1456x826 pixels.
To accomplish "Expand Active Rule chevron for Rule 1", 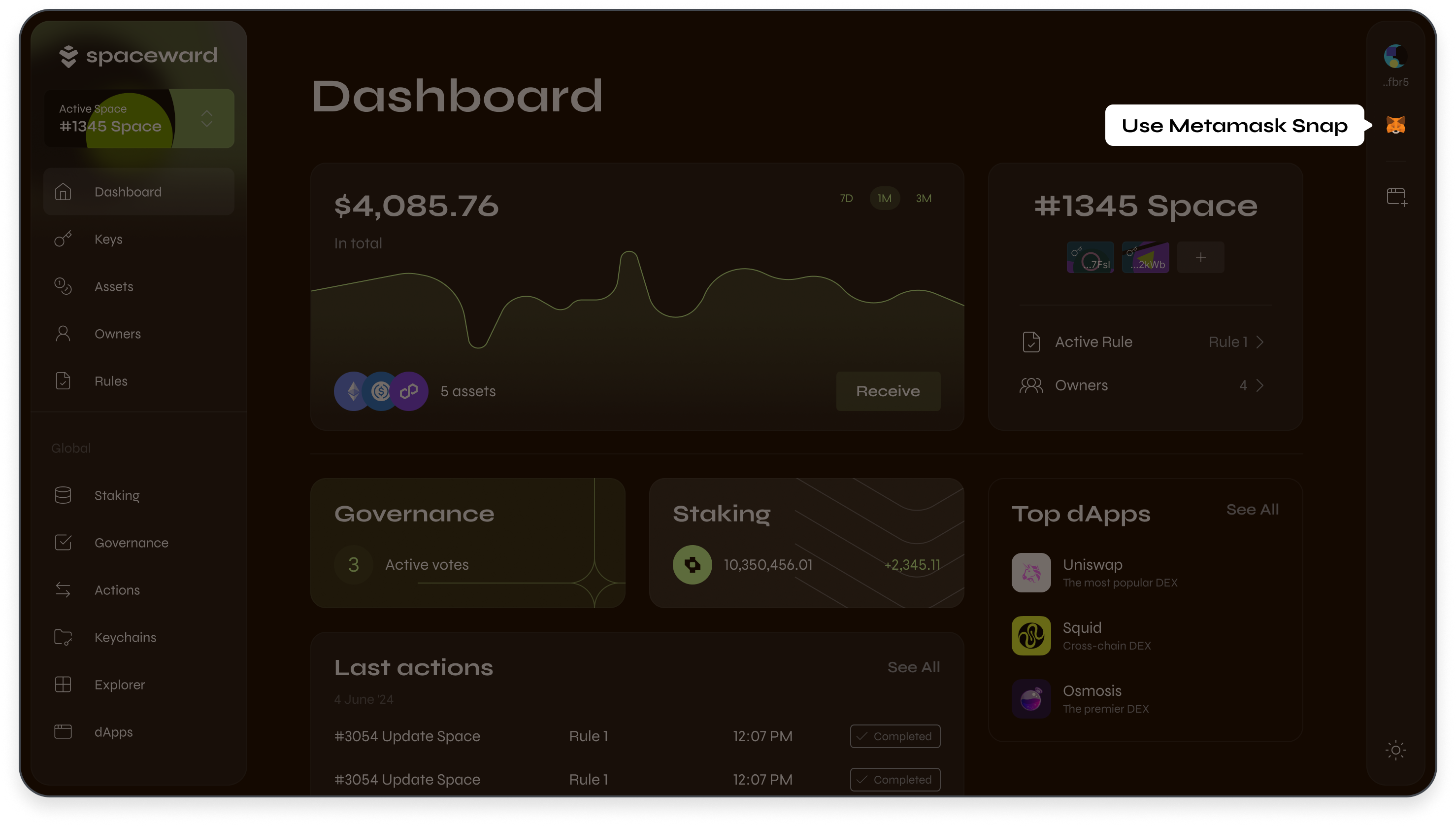I will [1259, 342].
